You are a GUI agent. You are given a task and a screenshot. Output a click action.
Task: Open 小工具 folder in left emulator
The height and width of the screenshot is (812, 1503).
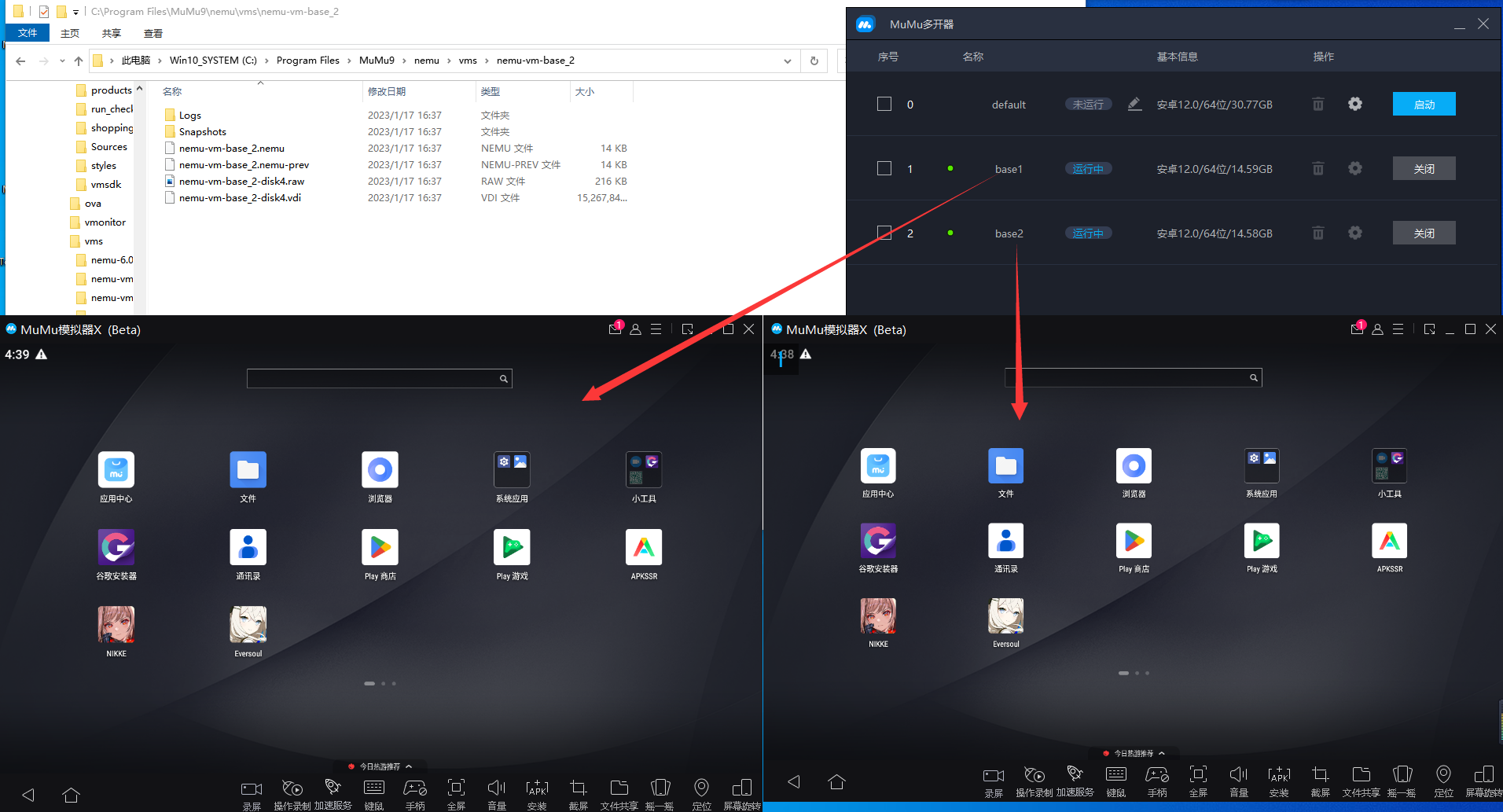tap(644, 470)
